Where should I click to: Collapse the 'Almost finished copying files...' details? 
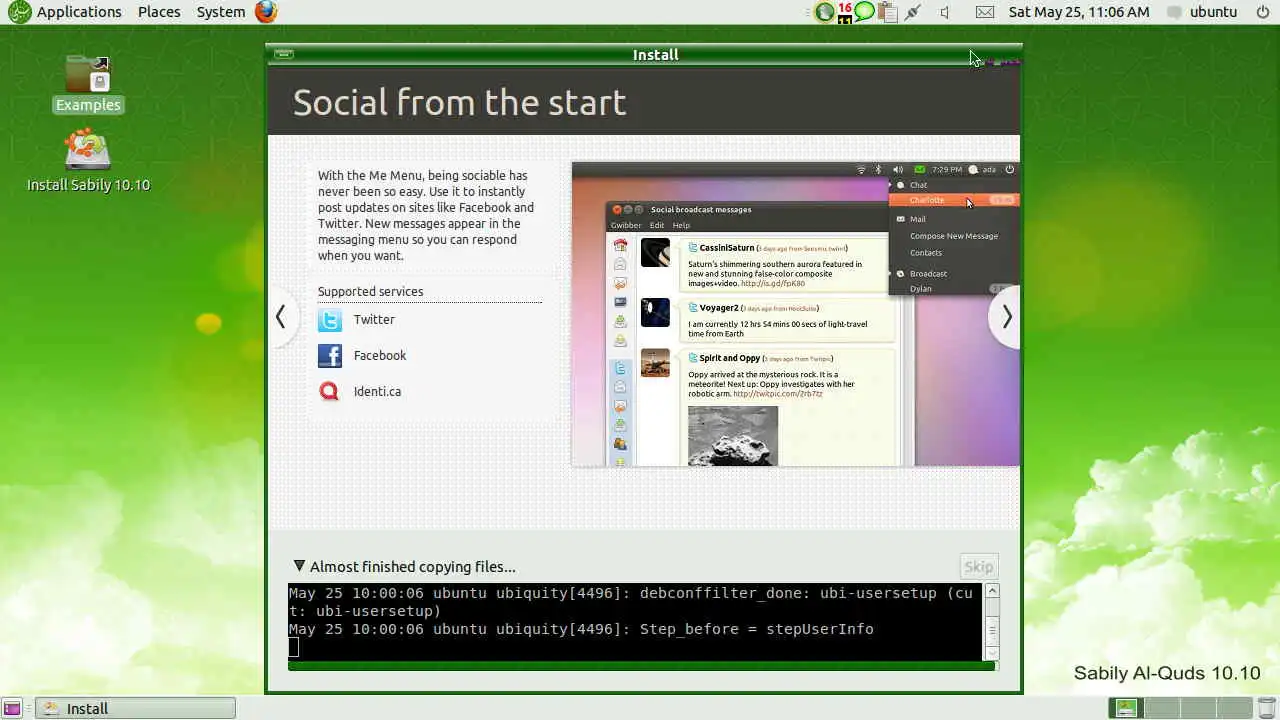[299, 566]
